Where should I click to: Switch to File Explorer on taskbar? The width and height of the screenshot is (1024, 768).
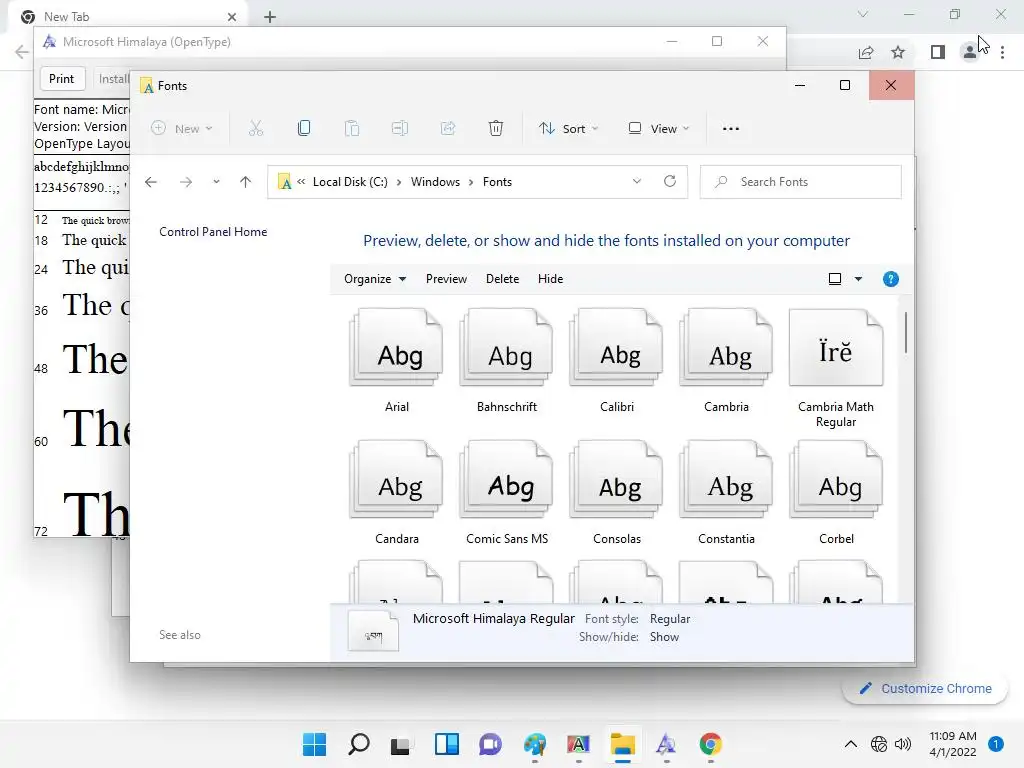pos(623,744)
